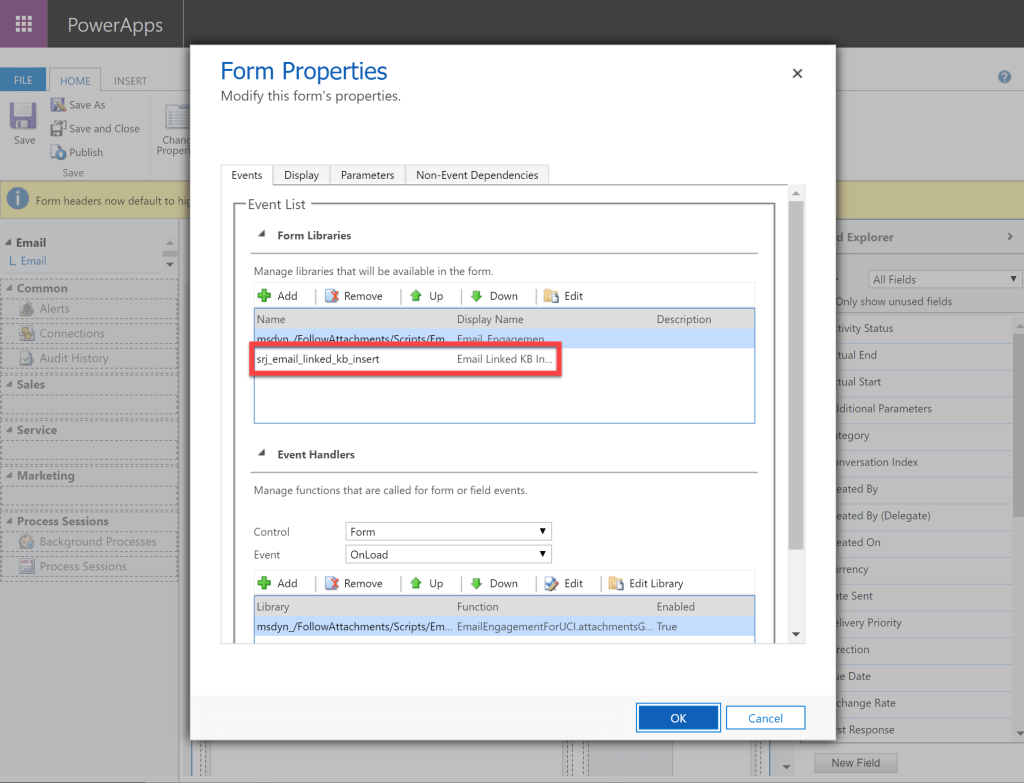The height and width of the screenshot is (783, 1024).
Task: Collapse the Event Handlers section
Action: point(263,454)
